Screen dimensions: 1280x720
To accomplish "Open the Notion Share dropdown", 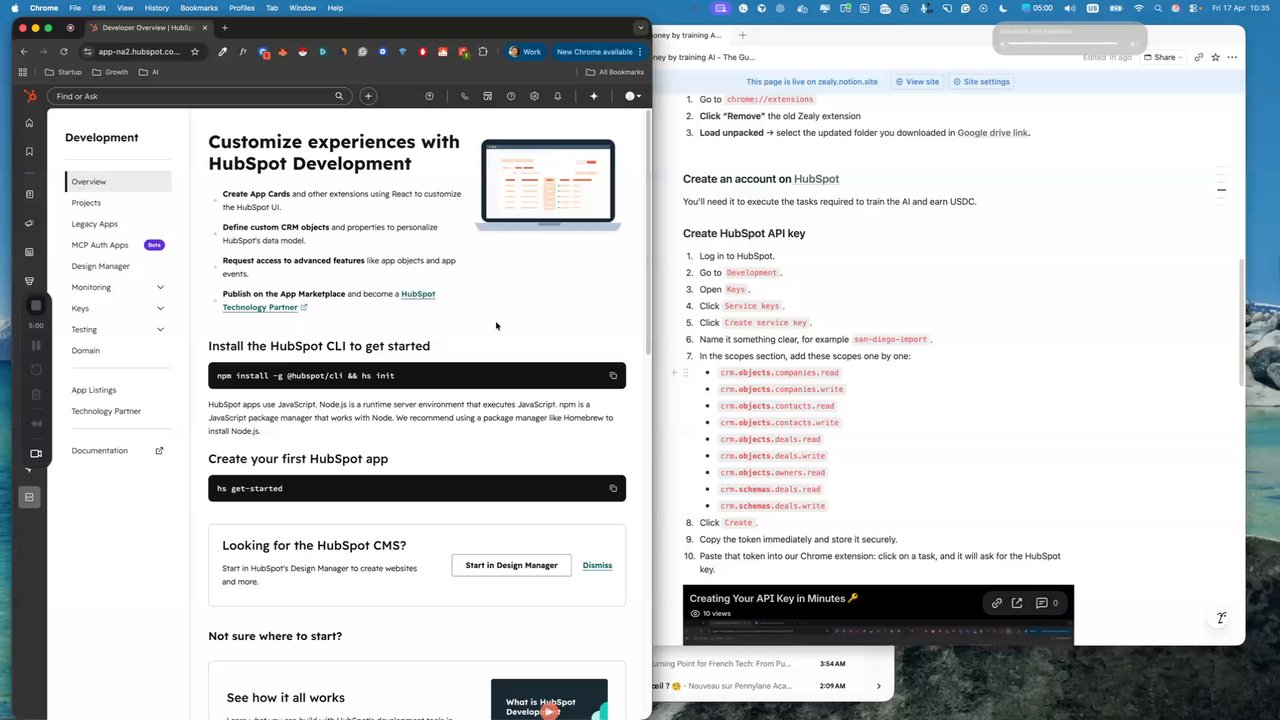I will pos(1165,57).
